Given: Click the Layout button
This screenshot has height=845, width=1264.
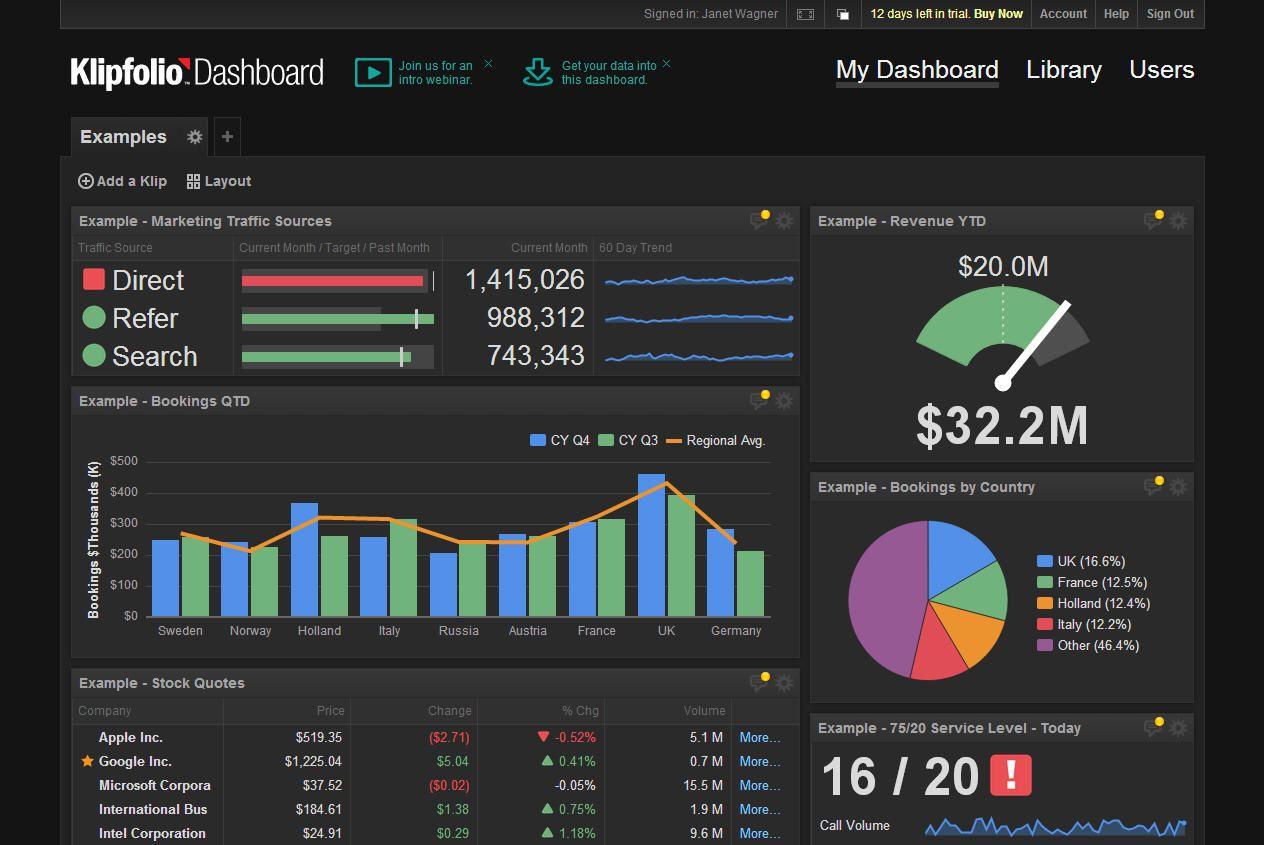Looking at the screenshot, I should click(218, 181).
